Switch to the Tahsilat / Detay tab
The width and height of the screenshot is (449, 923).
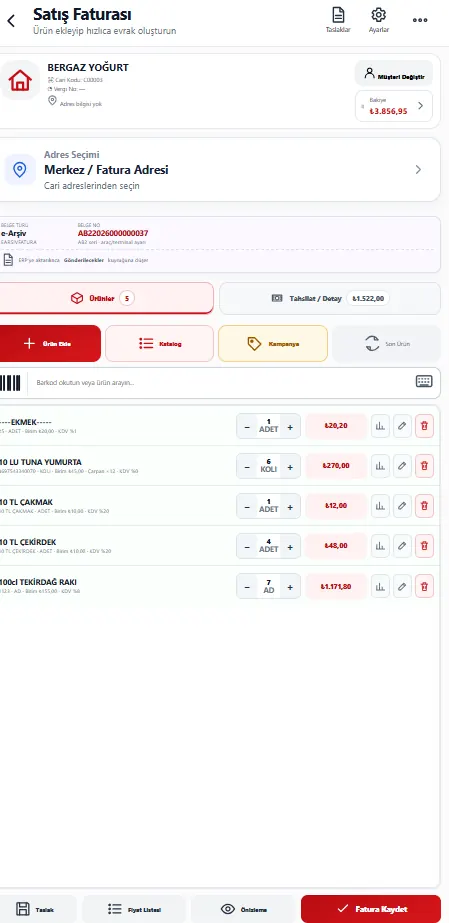coord(330,298)
